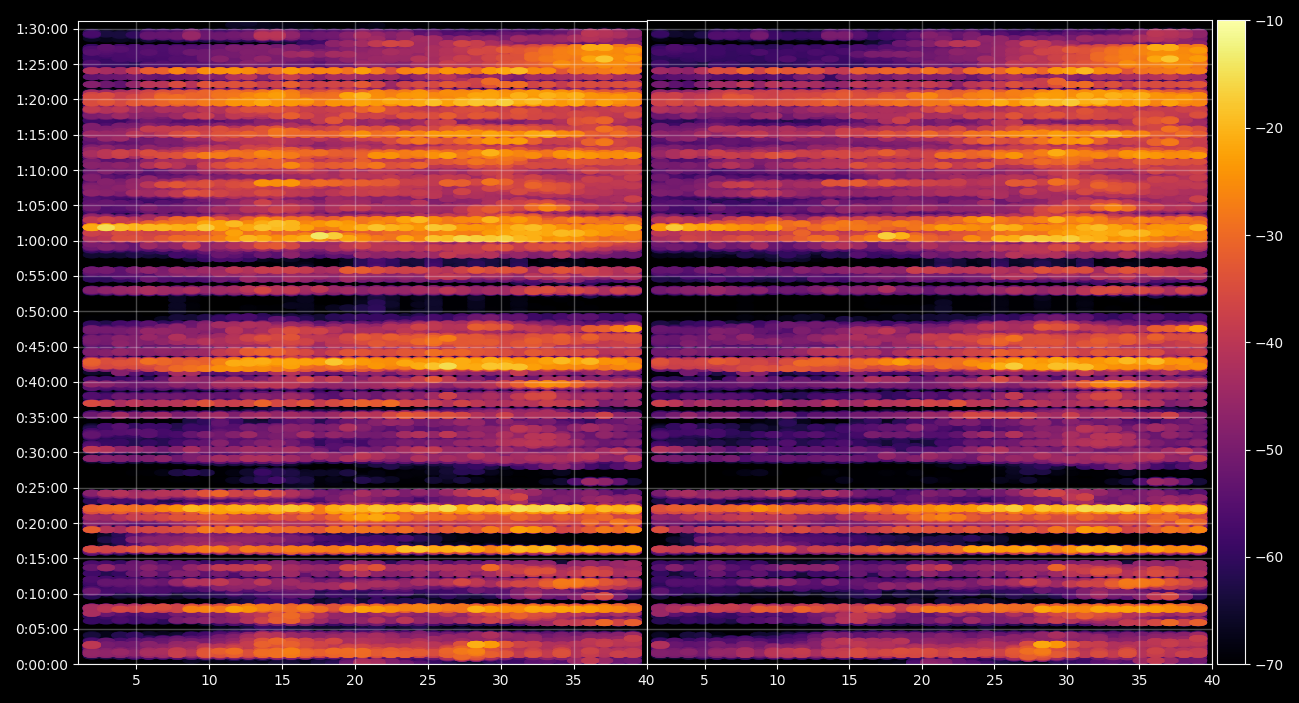
Task: Select the 1:20:00 time label
Action: click(x=42, y=100)
